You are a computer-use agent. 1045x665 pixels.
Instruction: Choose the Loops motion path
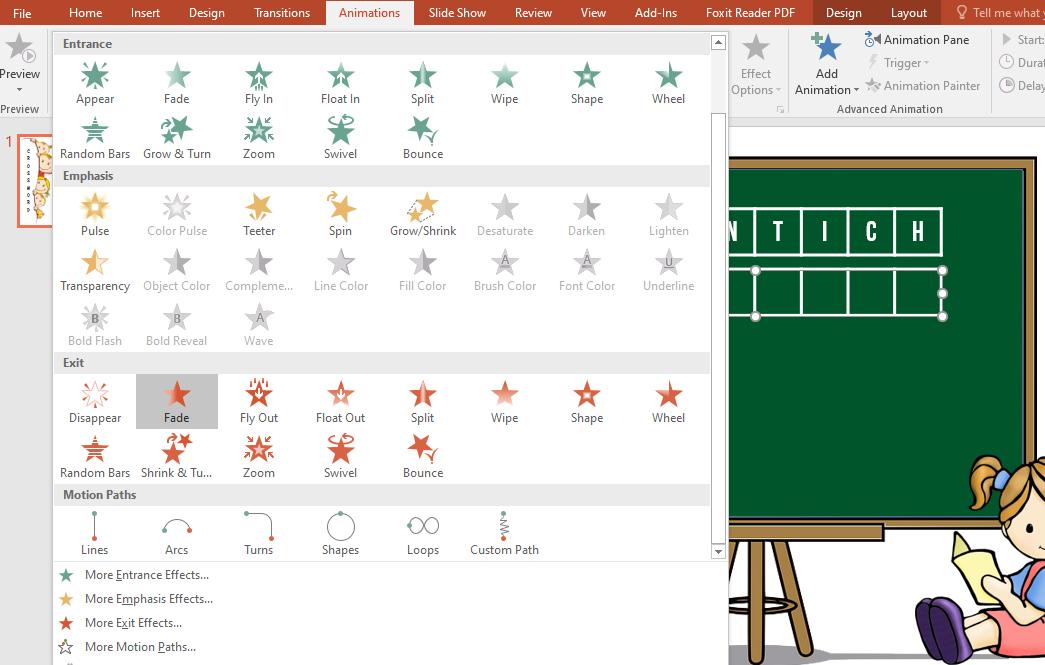coord(422,532)
